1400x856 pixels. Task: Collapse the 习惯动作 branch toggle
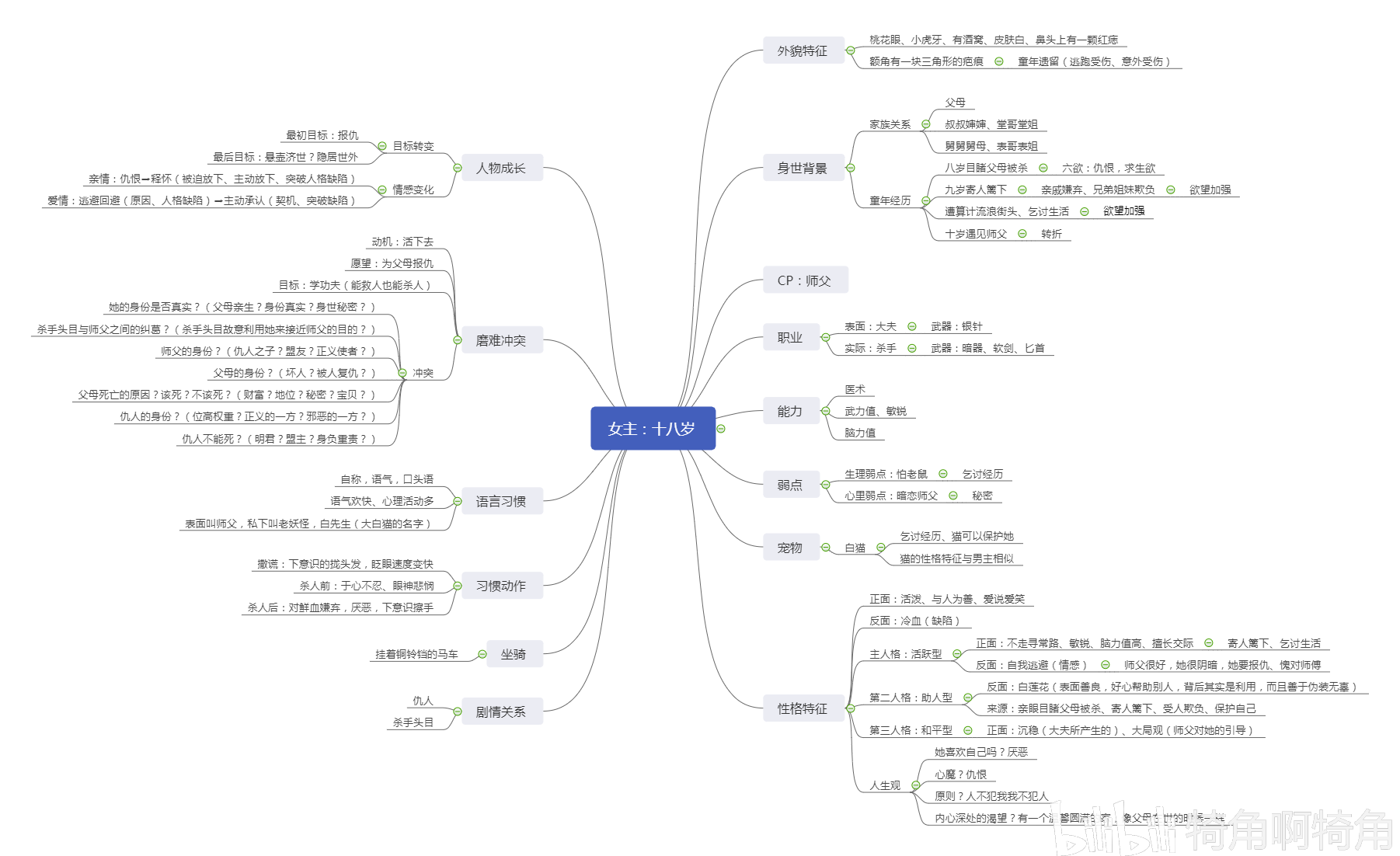tap(458, 586)
